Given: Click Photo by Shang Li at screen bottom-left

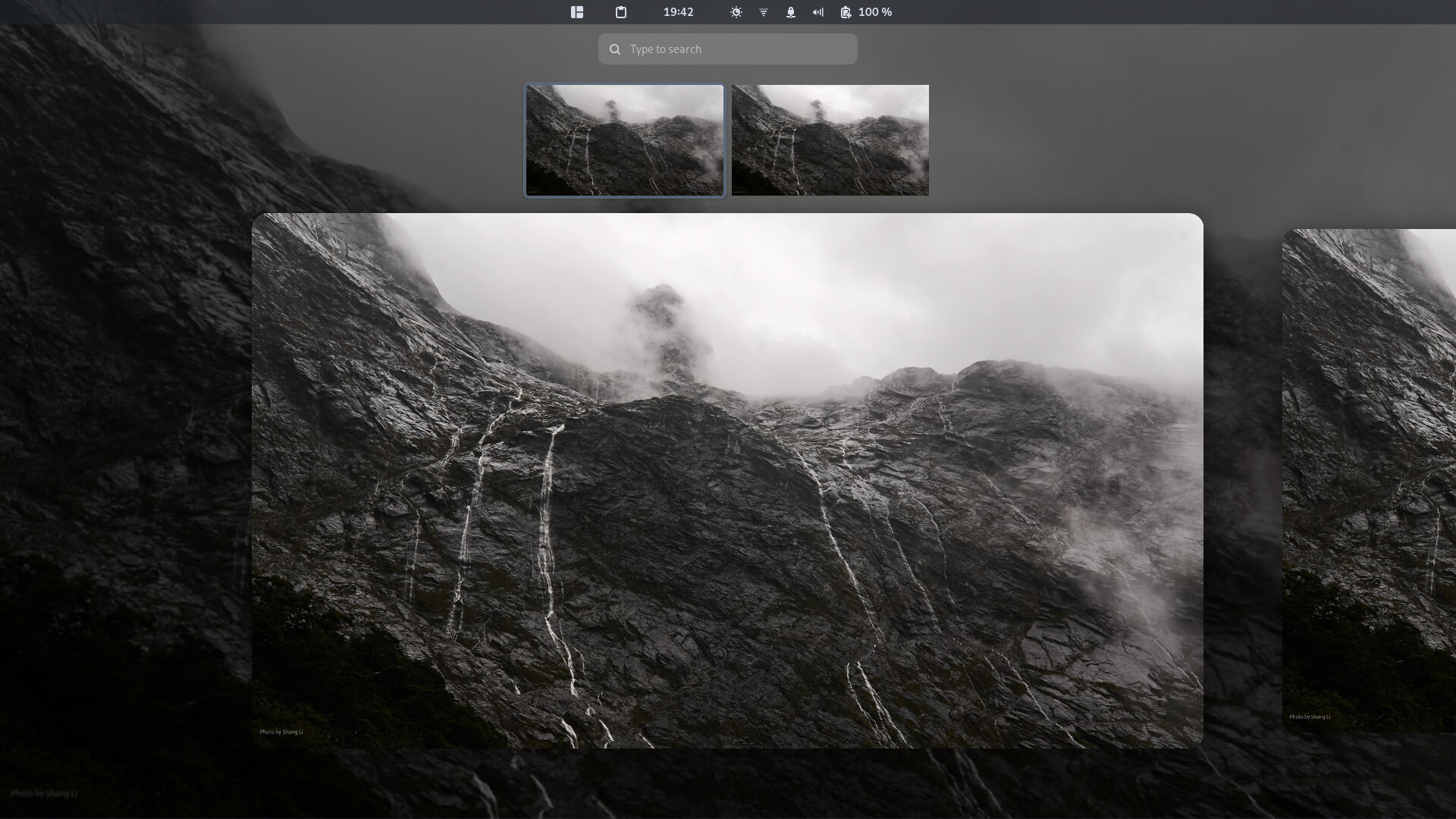Looking at the screenshot, I should click(44, 793).
